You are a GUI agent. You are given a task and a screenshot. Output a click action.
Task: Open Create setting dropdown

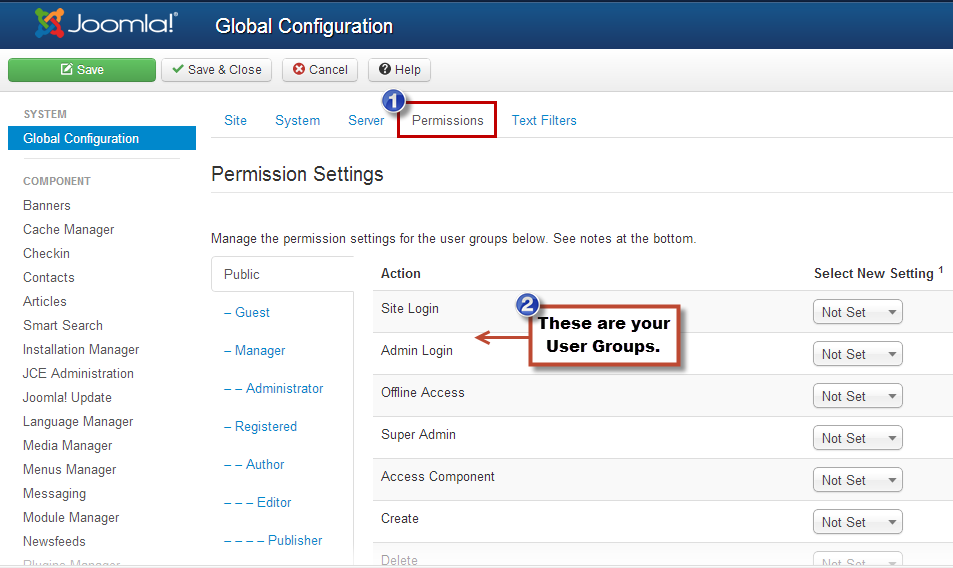858,522
